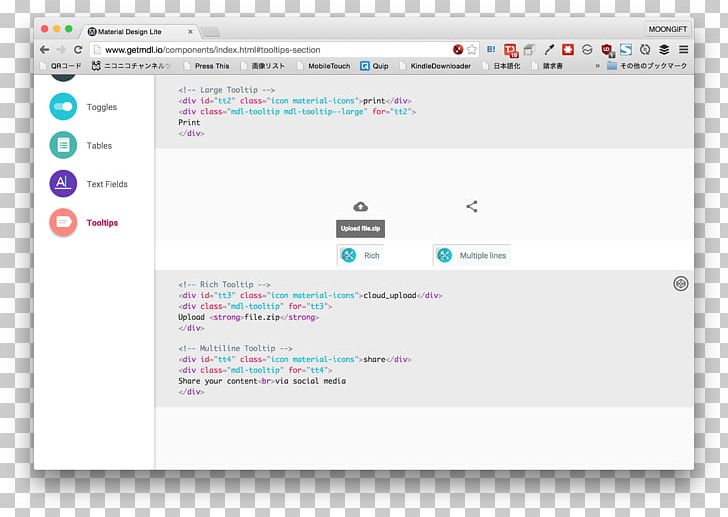Open the Text Fields component icon
Viewport: 728px width, 517px height.
pos(63,184)
